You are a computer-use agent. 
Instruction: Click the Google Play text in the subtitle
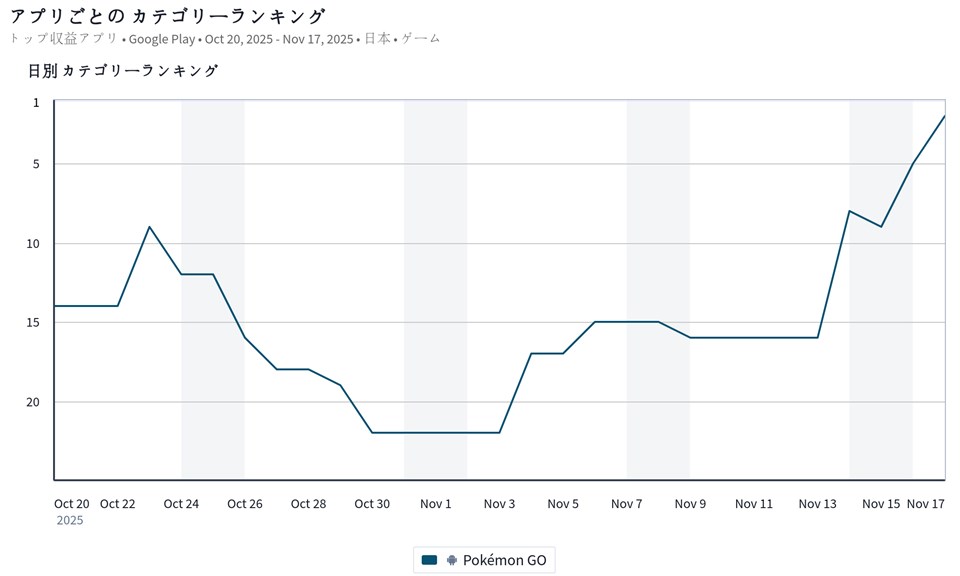click(161, 39)
